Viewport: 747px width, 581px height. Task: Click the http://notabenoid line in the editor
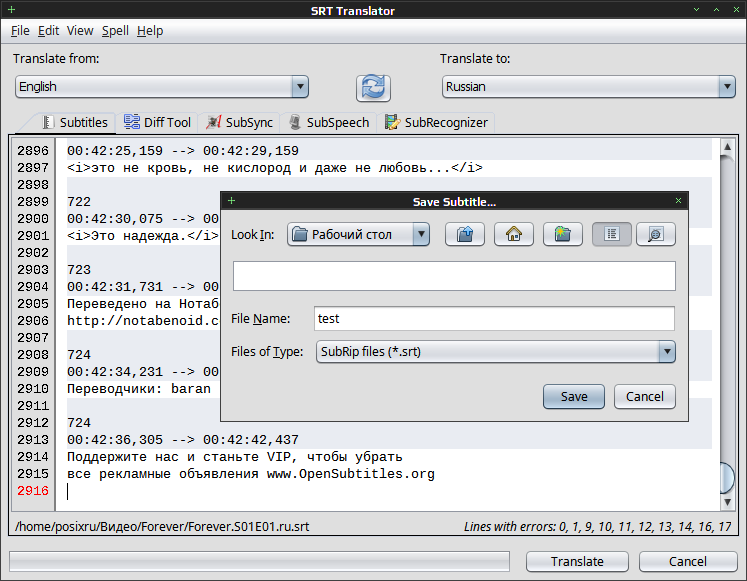pyautogui.click(x=142, y=321)
